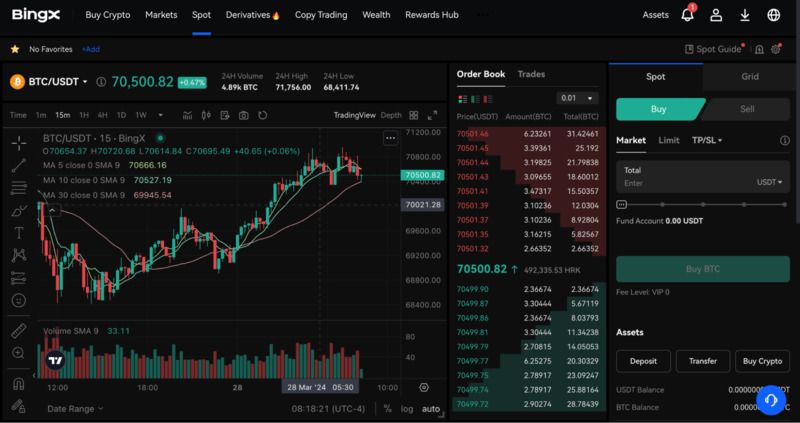Screen dimensions: 800x423
Task: Click the order amount percentage slider handle
Action: click(x=621, y=205)
